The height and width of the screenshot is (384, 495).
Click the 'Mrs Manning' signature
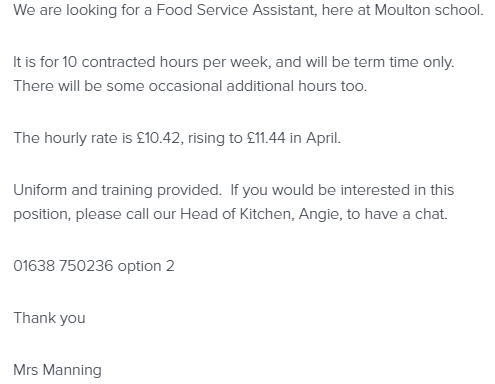click(57, 370)
